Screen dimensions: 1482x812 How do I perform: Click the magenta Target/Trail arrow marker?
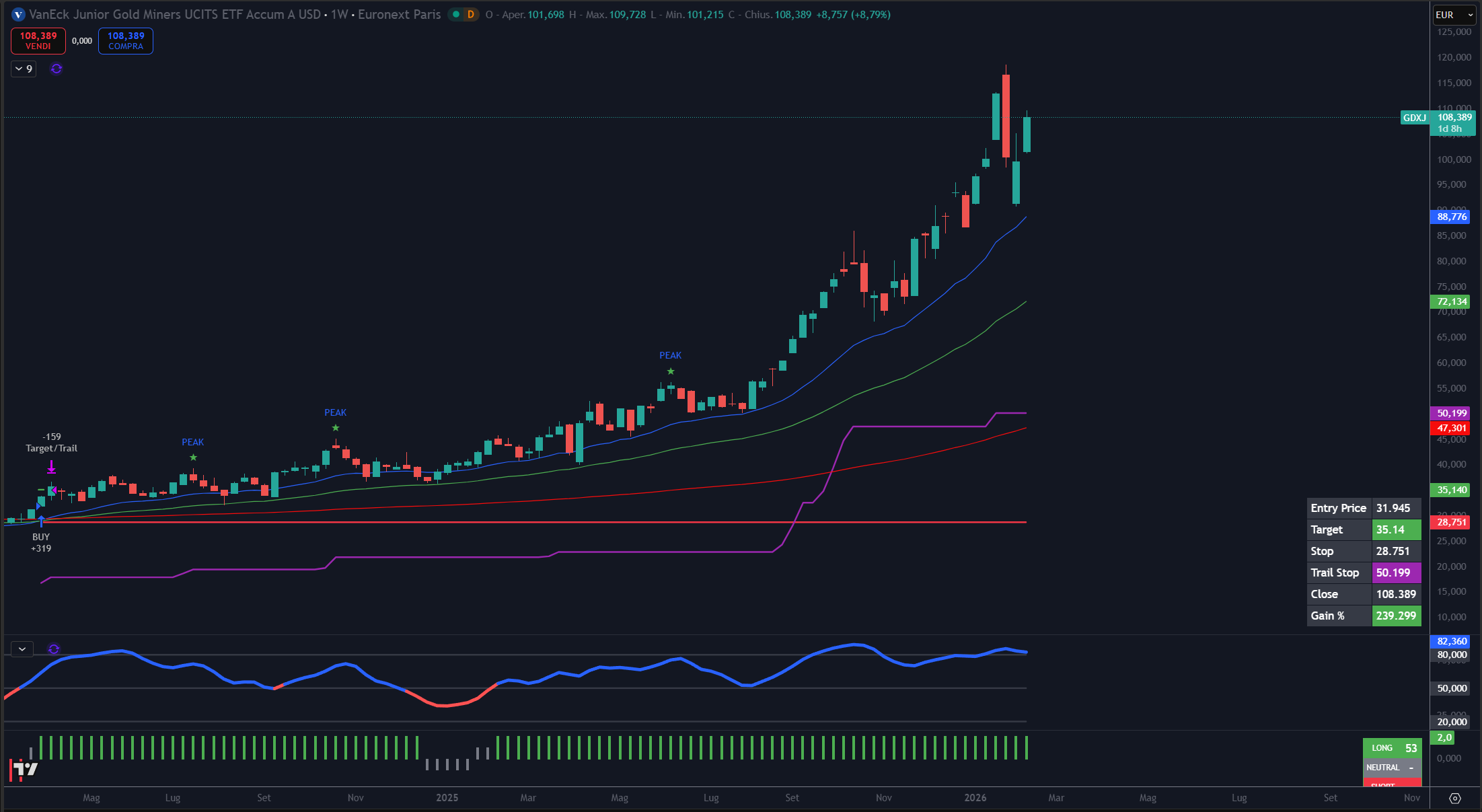click(52, 466)
